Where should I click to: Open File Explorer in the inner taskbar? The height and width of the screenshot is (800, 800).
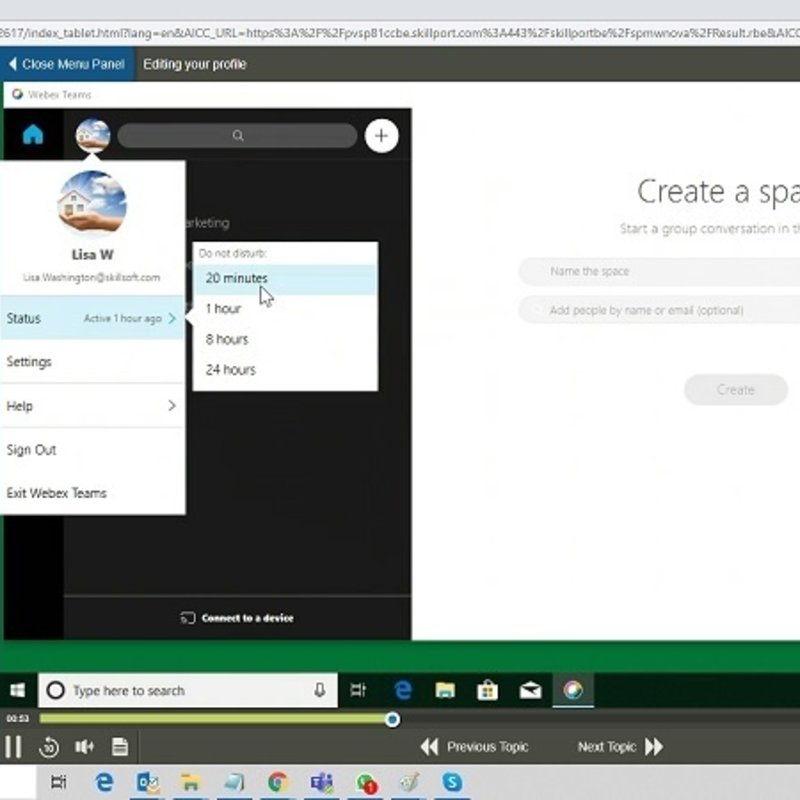coord(445,690)
